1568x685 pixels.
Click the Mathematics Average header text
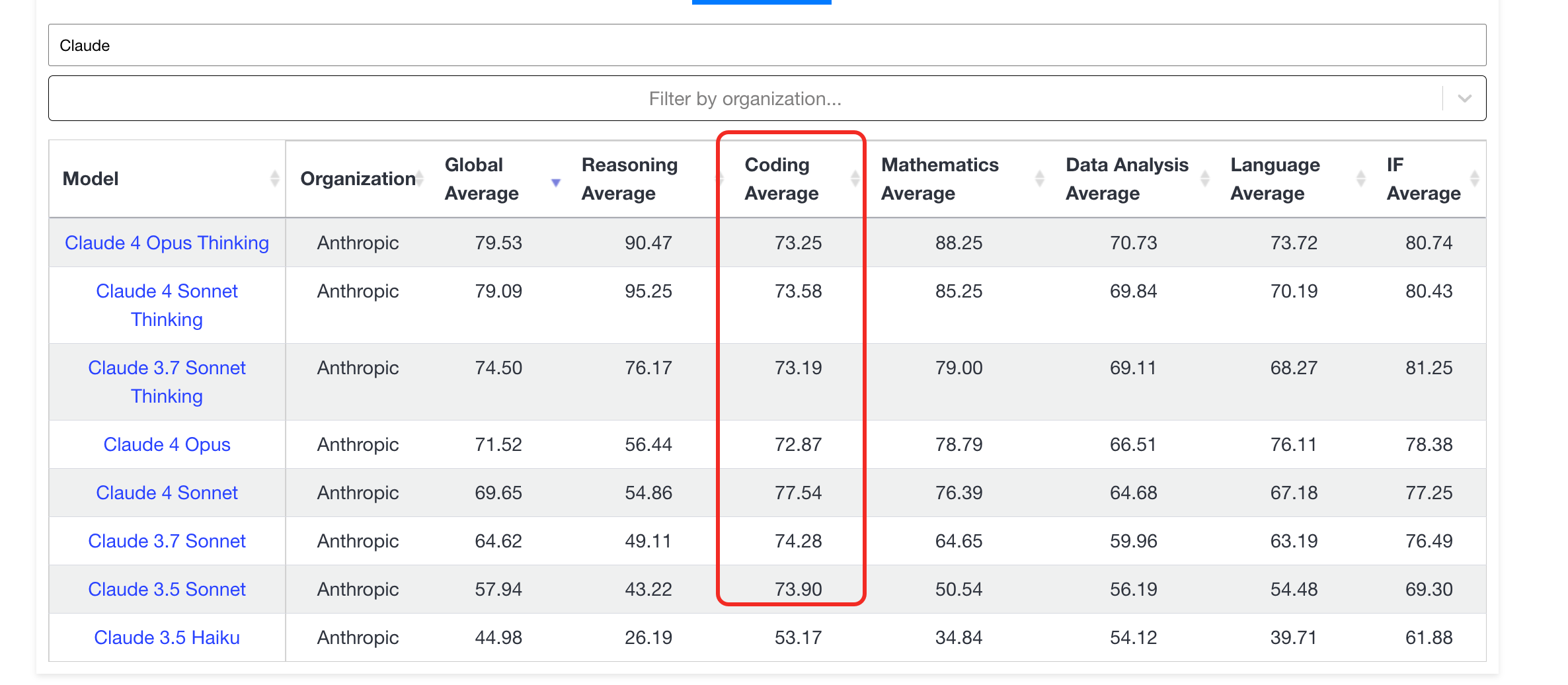coord(939,179)
